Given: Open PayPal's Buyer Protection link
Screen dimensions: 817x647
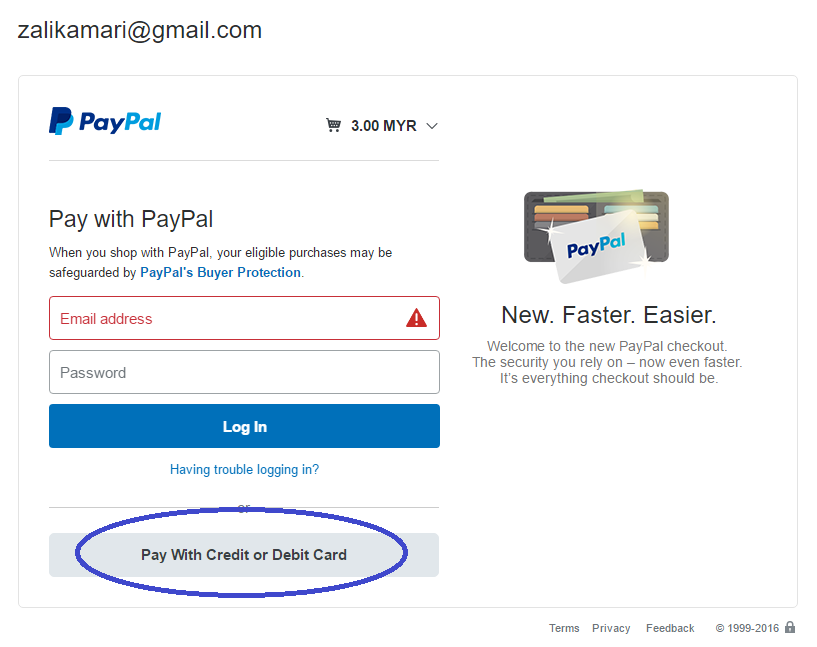Looking at the screenshot, I should click(220, 272).
